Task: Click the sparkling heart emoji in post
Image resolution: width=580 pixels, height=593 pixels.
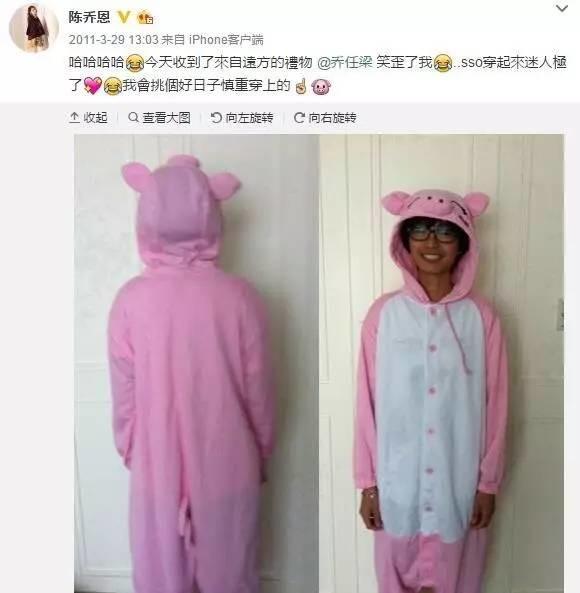Action: 93,86
